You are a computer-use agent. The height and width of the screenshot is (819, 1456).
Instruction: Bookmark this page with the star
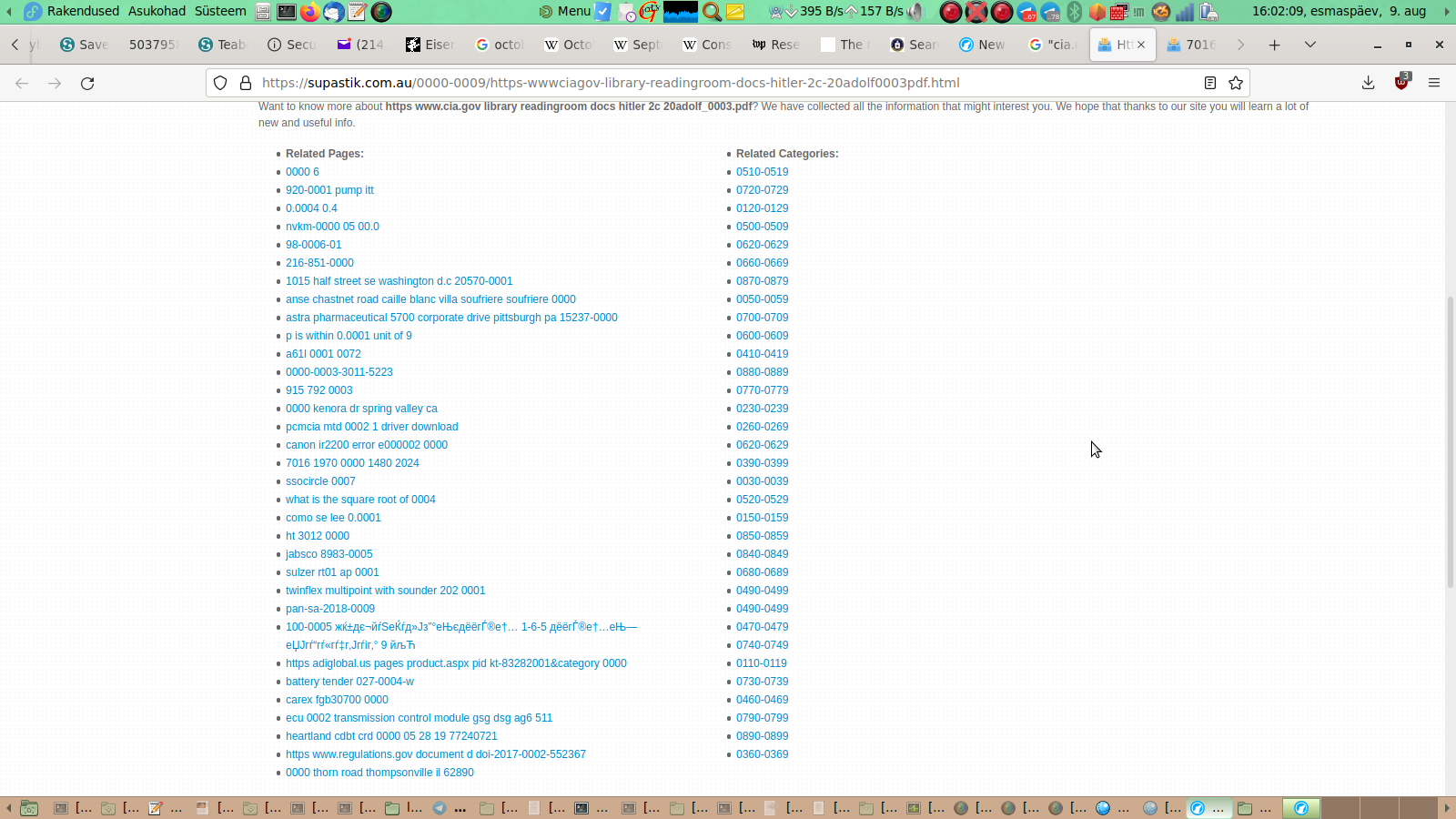click(x=1236, y=83)
